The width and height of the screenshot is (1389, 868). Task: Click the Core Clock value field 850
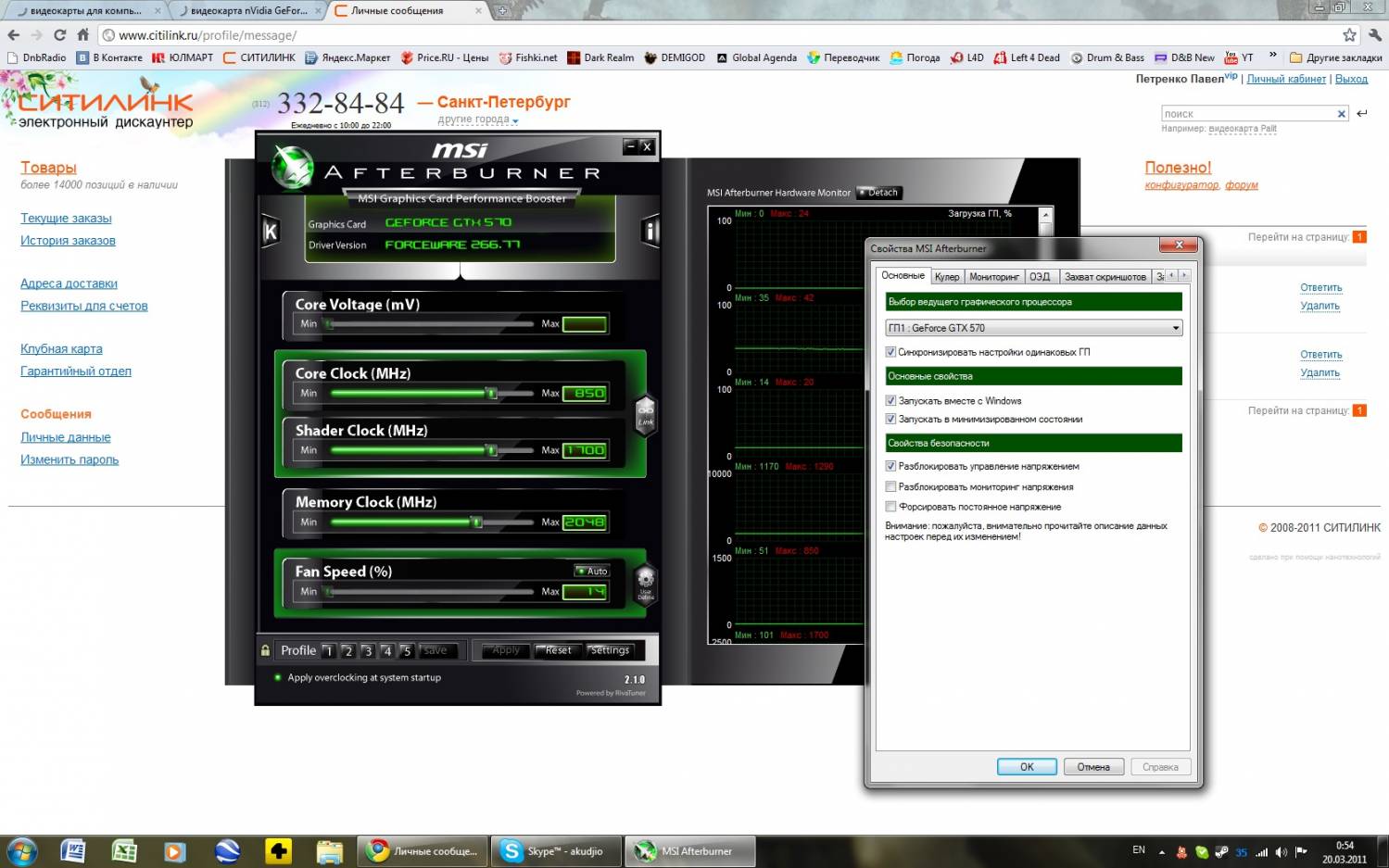click(x=585, y=394)
